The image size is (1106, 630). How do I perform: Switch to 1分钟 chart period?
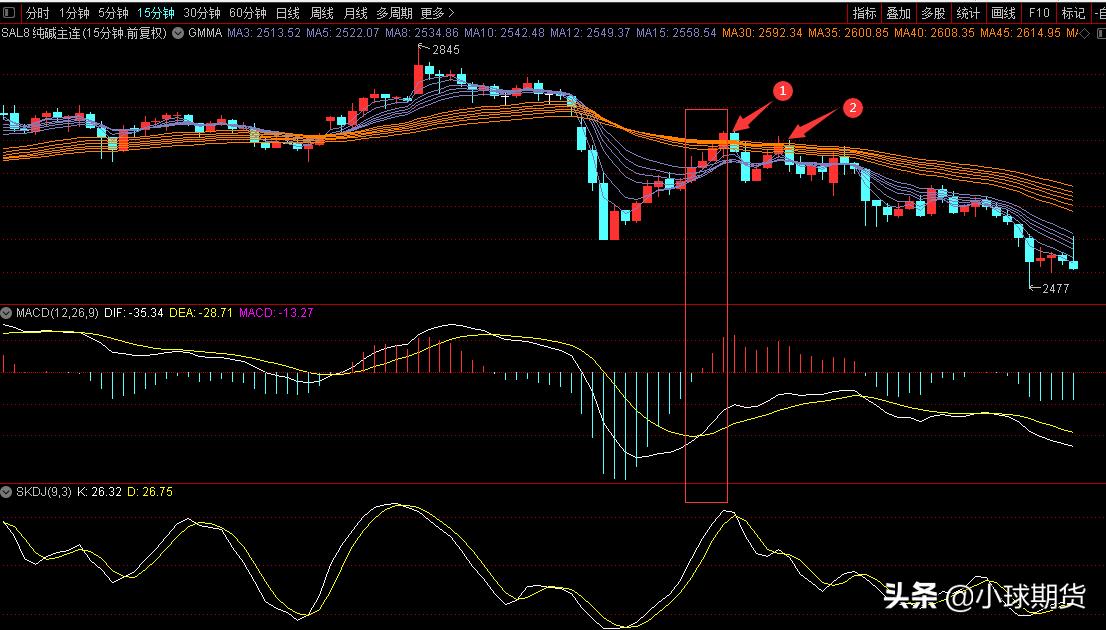(74, 13)
